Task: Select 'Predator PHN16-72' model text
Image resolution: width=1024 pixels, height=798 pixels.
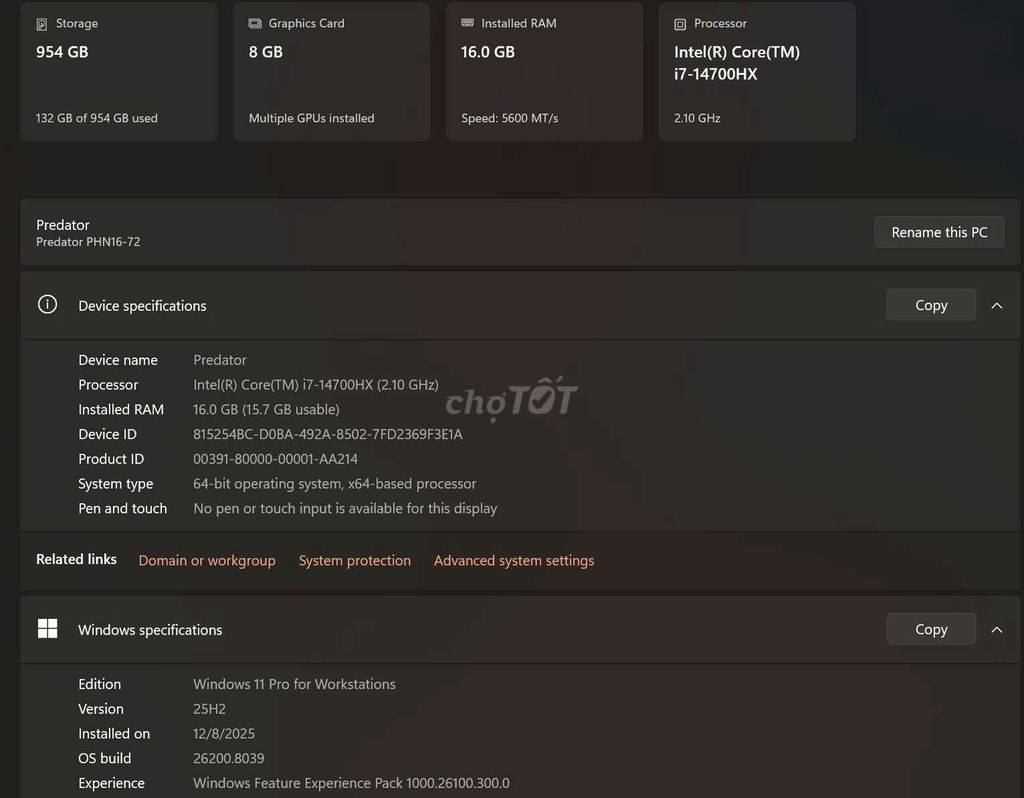Action: (88, 242)
